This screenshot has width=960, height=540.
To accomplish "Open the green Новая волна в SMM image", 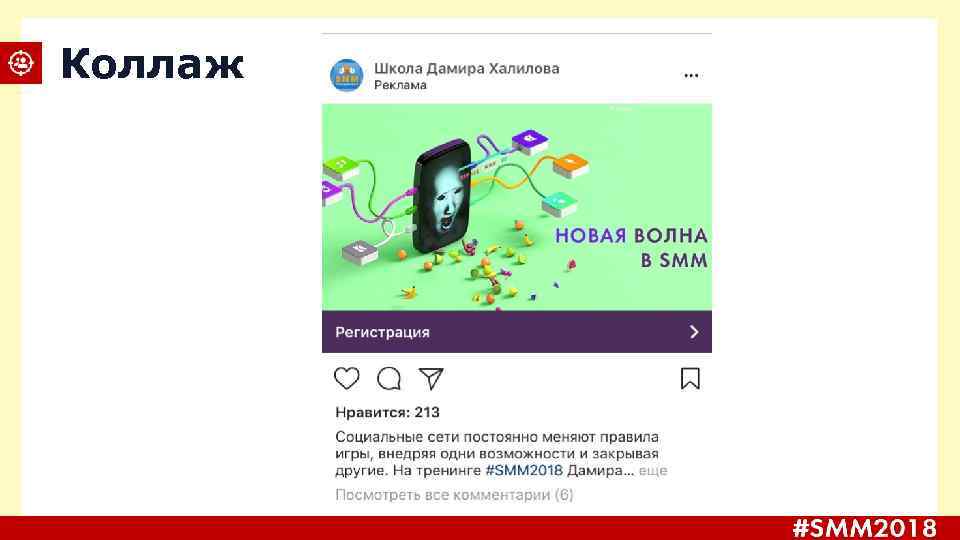I will point(517,207).
